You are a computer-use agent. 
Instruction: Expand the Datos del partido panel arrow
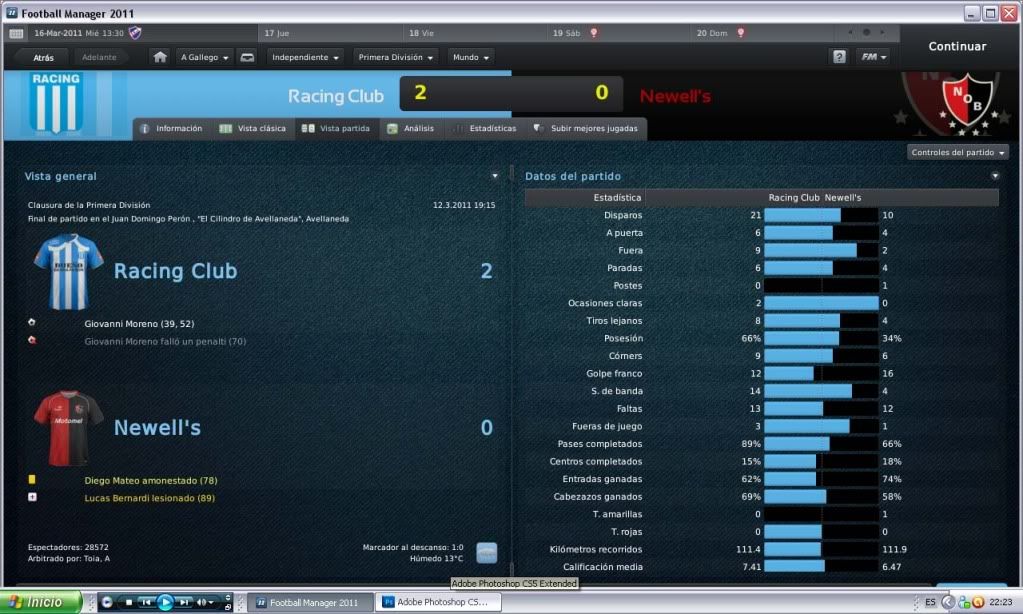click(x=995, y=176)
